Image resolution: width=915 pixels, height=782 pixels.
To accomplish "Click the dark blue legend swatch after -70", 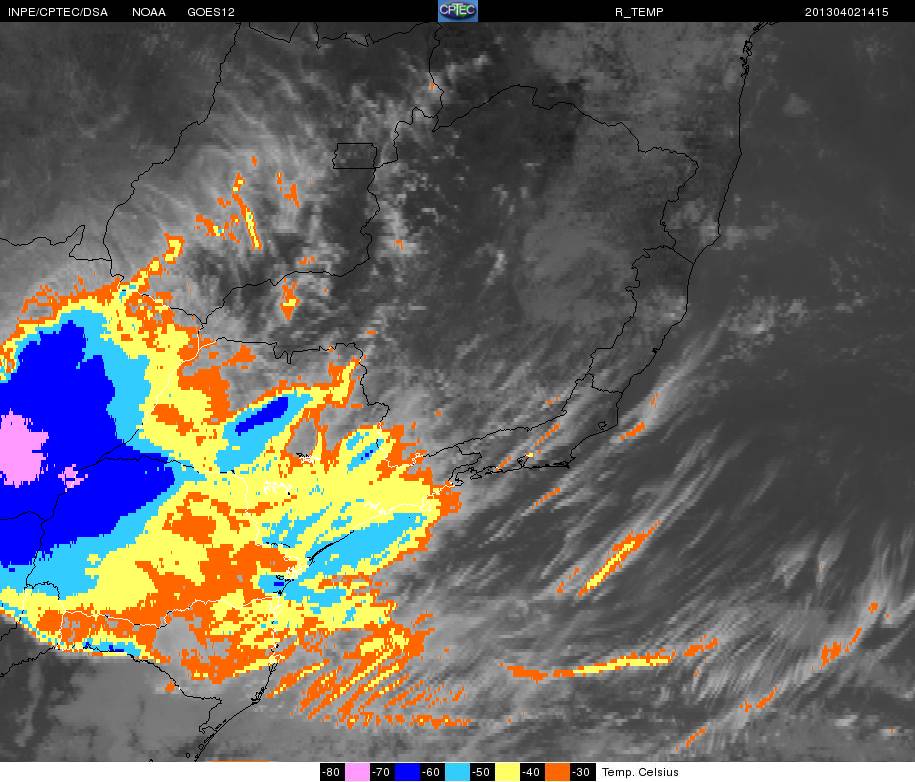I will point(407,772).
